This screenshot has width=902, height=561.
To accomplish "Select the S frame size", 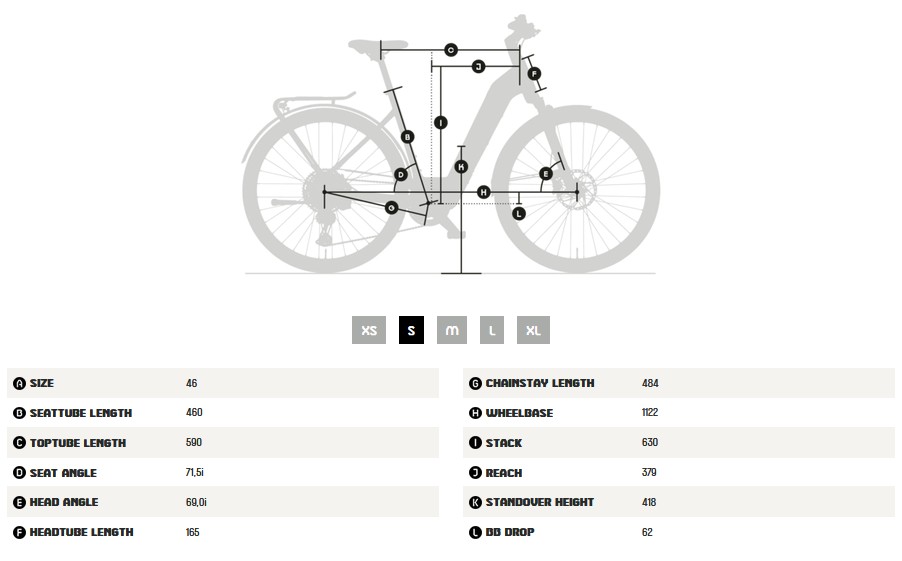I will [x=411, y=330].
